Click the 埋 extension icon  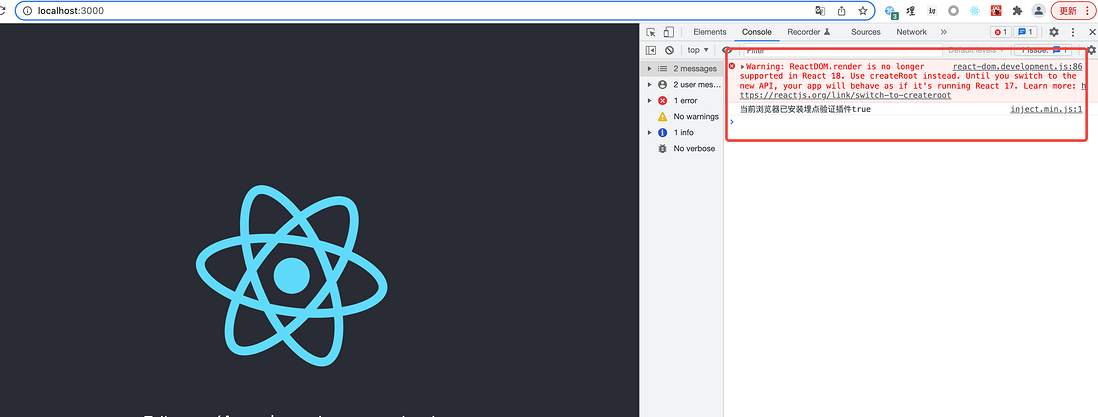[911, 11]
